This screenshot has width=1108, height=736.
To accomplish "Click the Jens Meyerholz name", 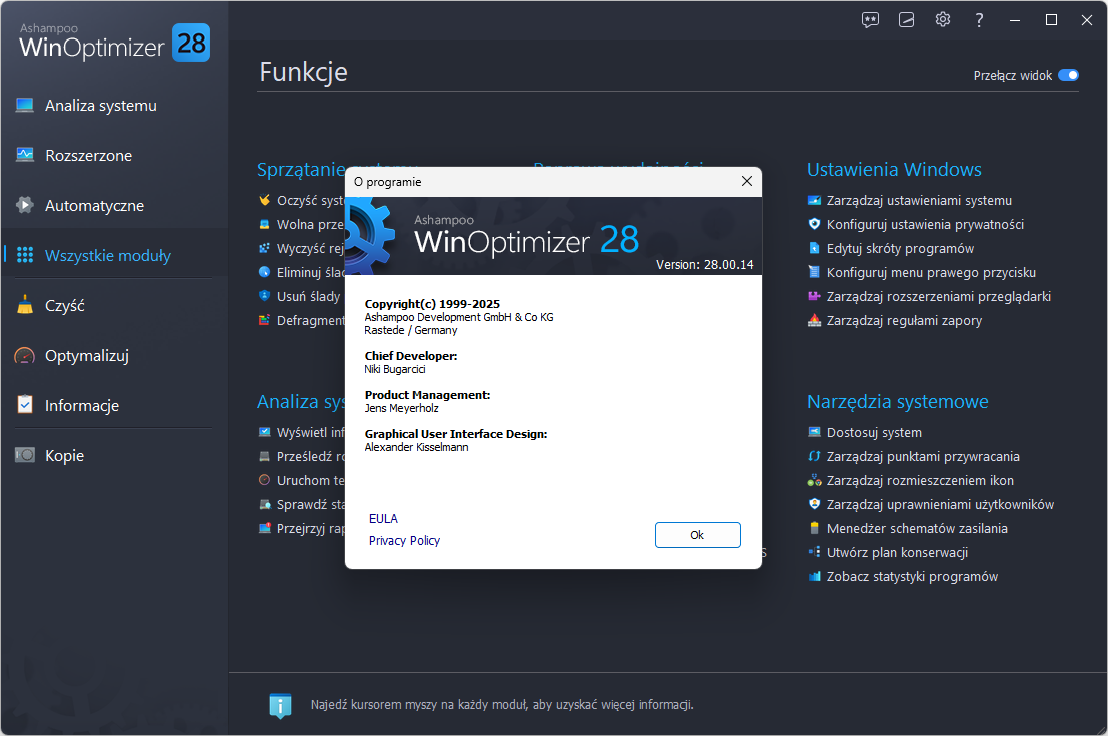I will (401, 408).
